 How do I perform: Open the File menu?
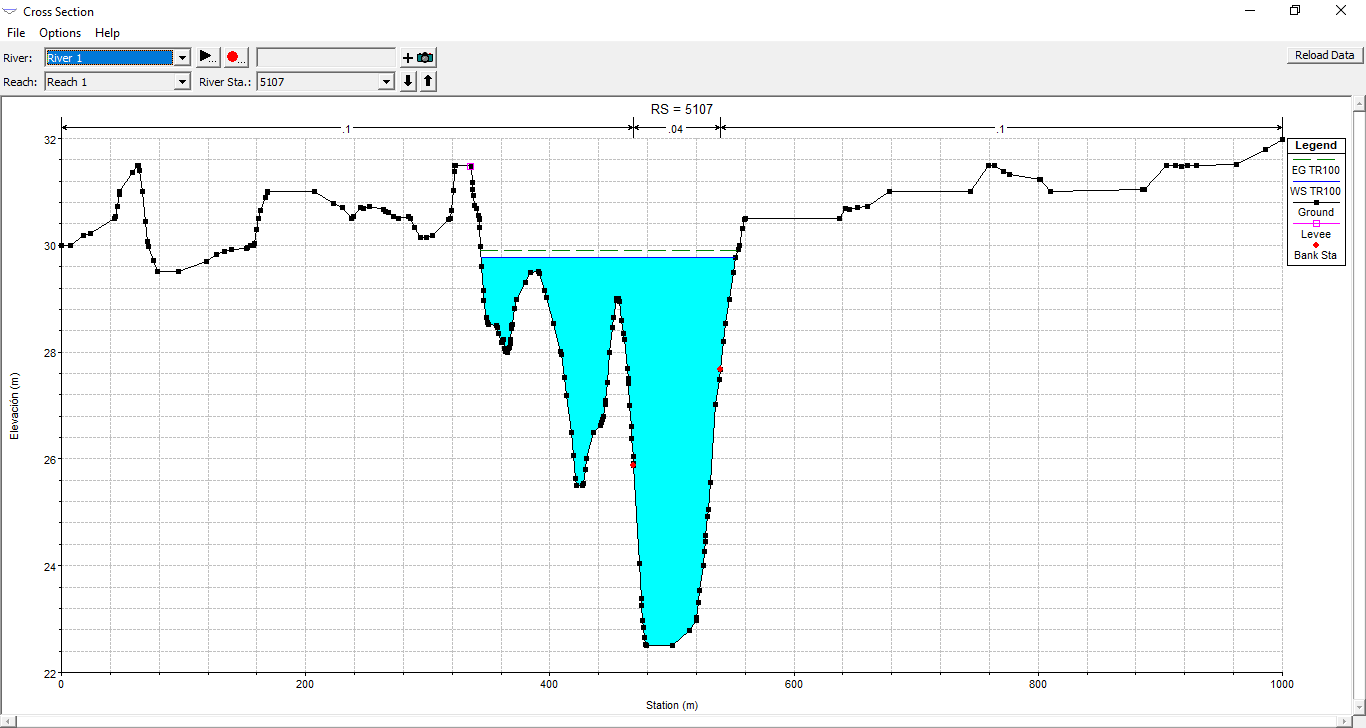(x=16, y=33)
